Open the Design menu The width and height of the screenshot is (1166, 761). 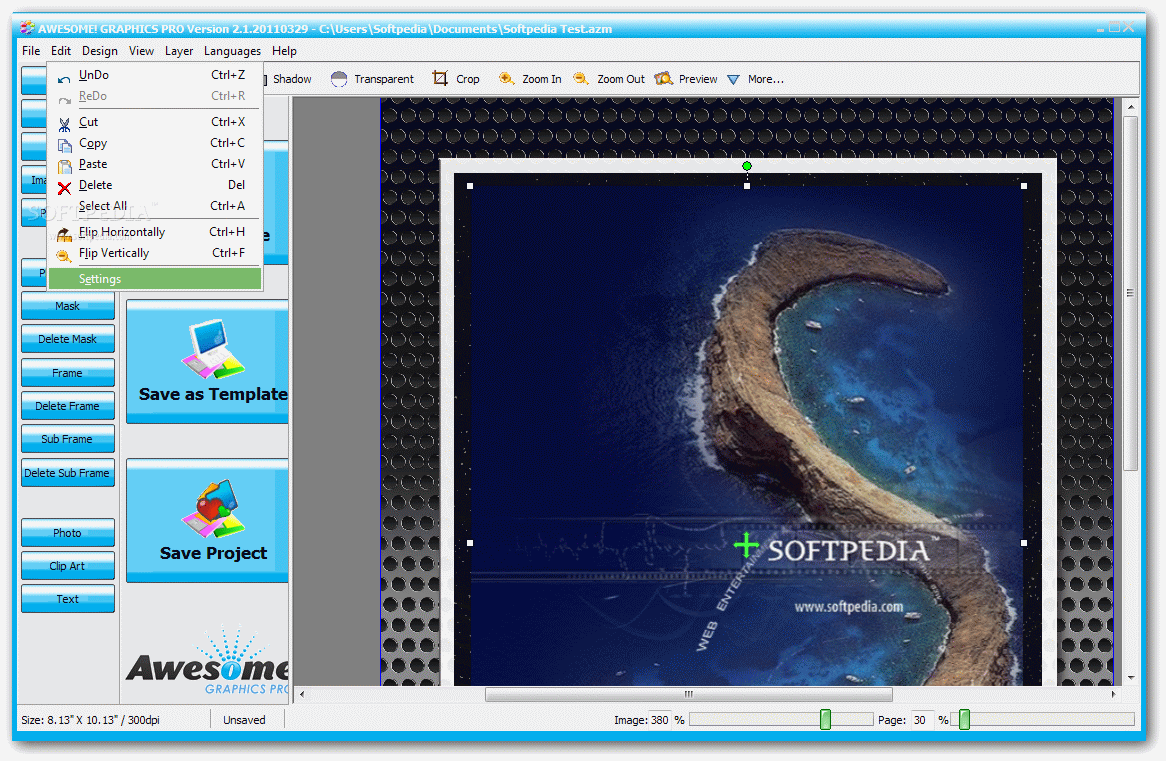click(x=100, y=51)
